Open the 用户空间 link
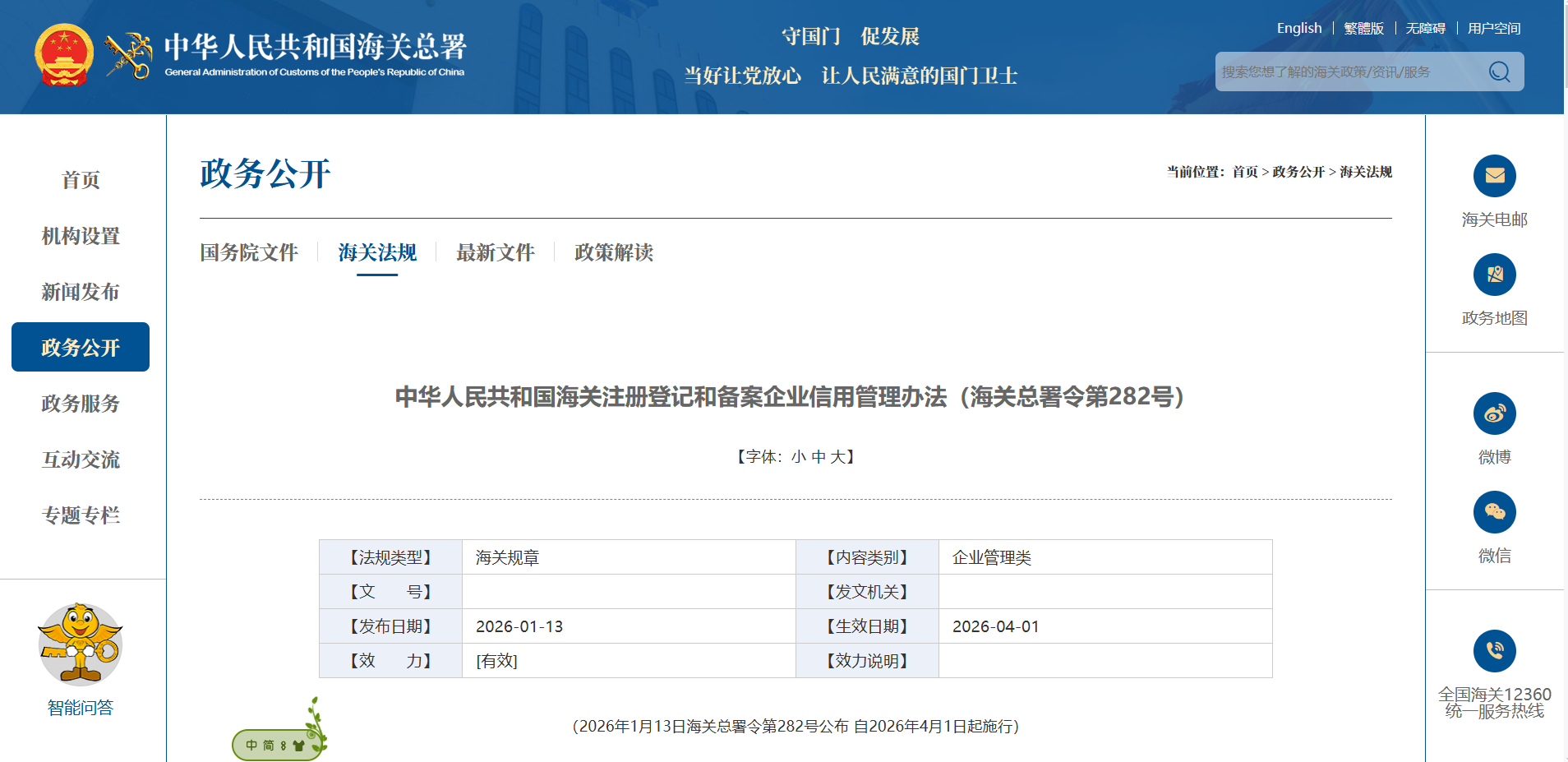 (x=1493, y=28)
